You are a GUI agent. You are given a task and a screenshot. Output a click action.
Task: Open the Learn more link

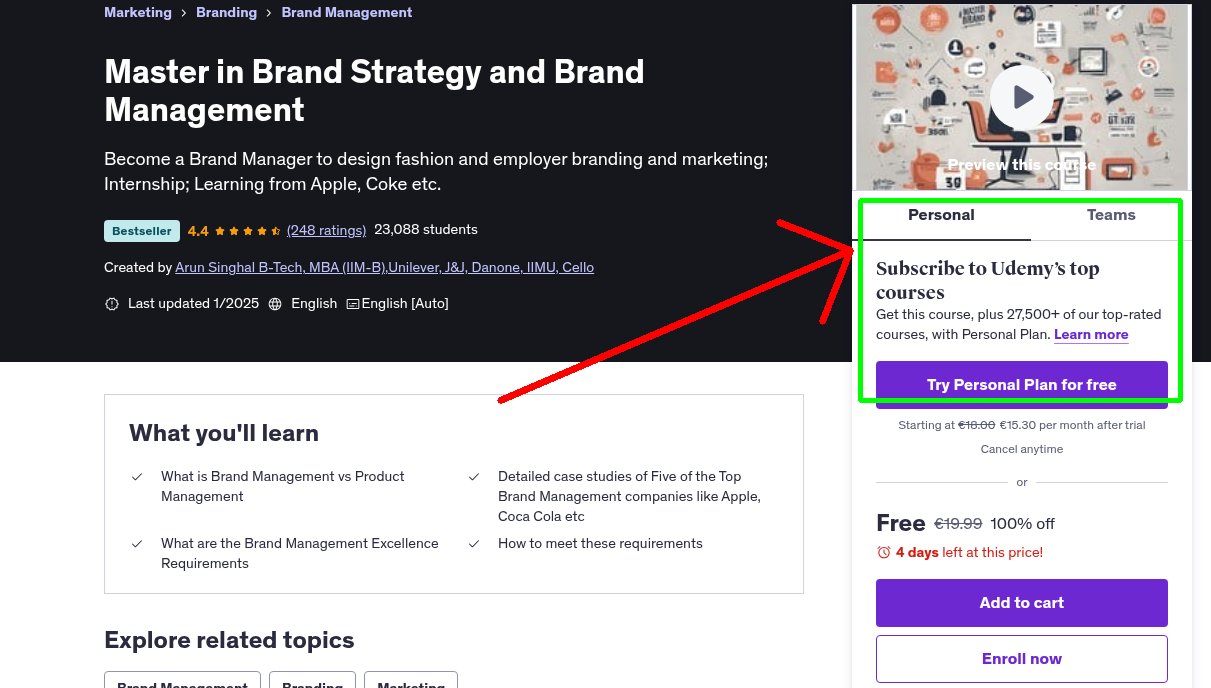pyautogui.click(x=1091, y=334)
